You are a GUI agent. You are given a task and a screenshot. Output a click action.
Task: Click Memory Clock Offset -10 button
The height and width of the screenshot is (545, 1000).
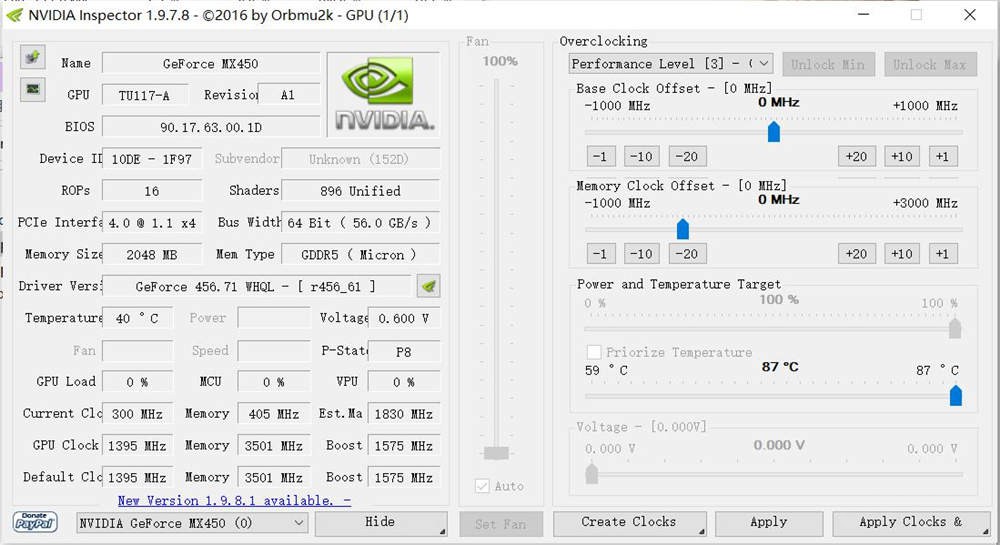click(642, 254)
